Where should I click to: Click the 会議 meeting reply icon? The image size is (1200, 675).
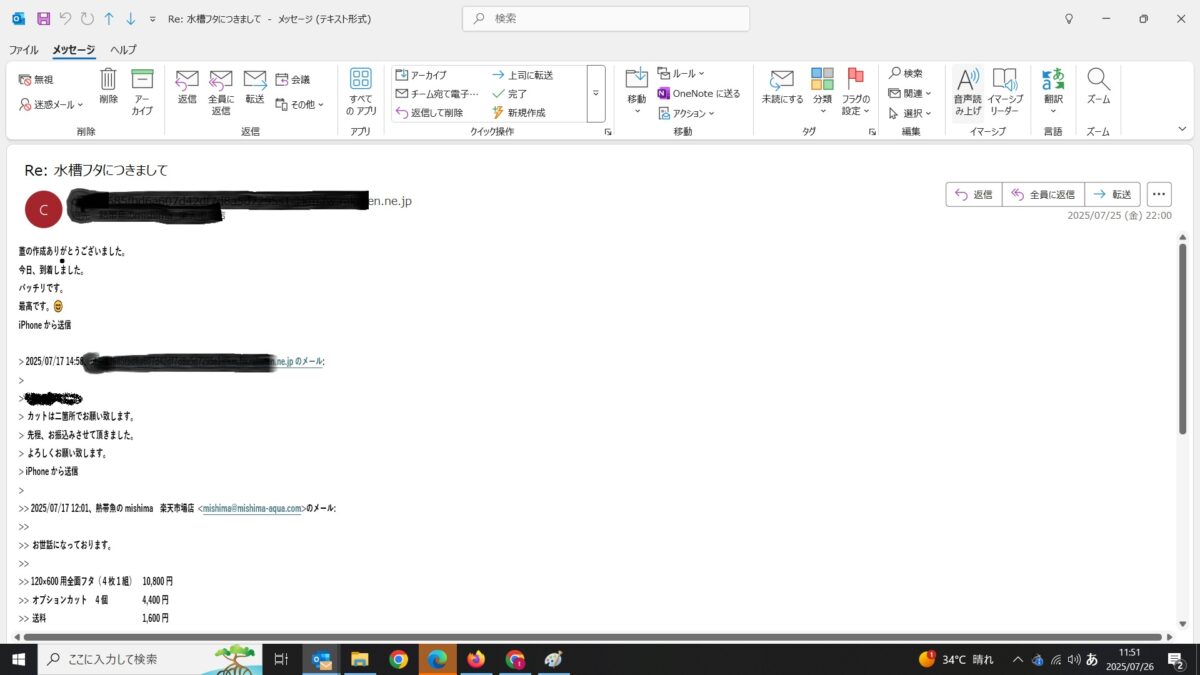(x=292, y=80)
